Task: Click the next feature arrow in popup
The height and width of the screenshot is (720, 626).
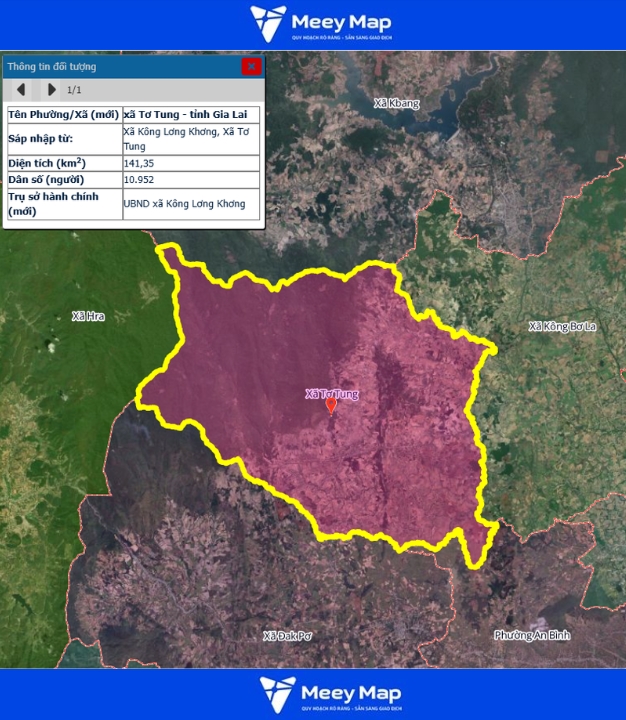Action: pos(51,90)
